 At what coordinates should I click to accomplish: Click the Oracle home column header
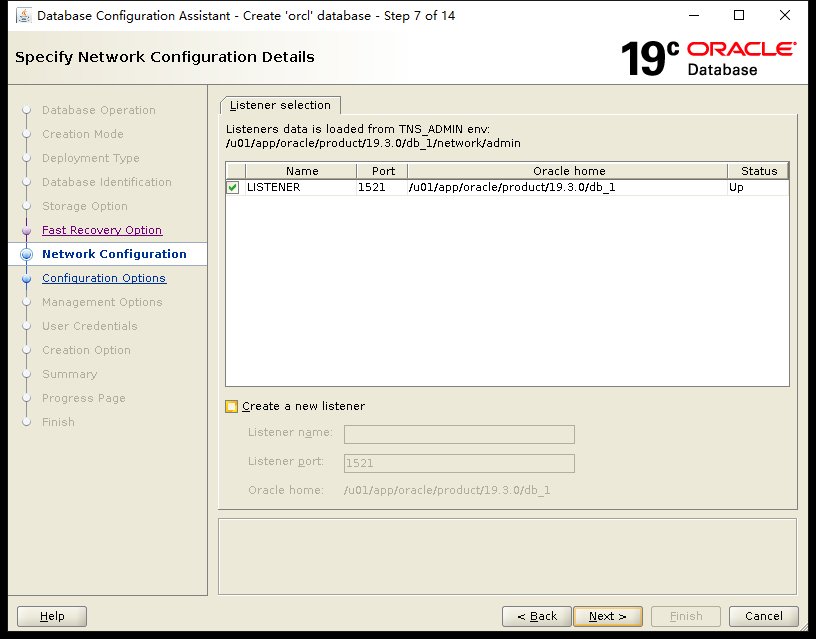pos(568,171)
